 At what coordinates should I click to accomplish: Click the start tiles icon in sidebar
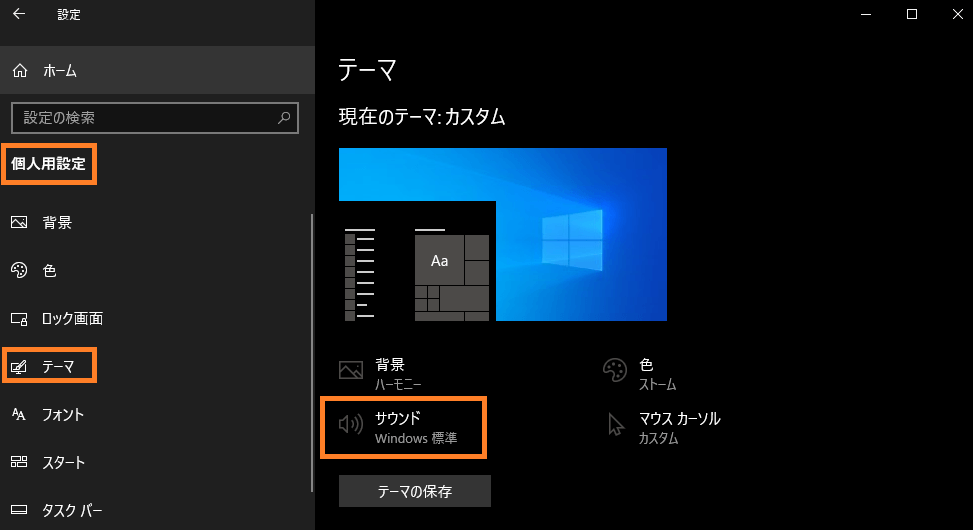pos(19,462)
